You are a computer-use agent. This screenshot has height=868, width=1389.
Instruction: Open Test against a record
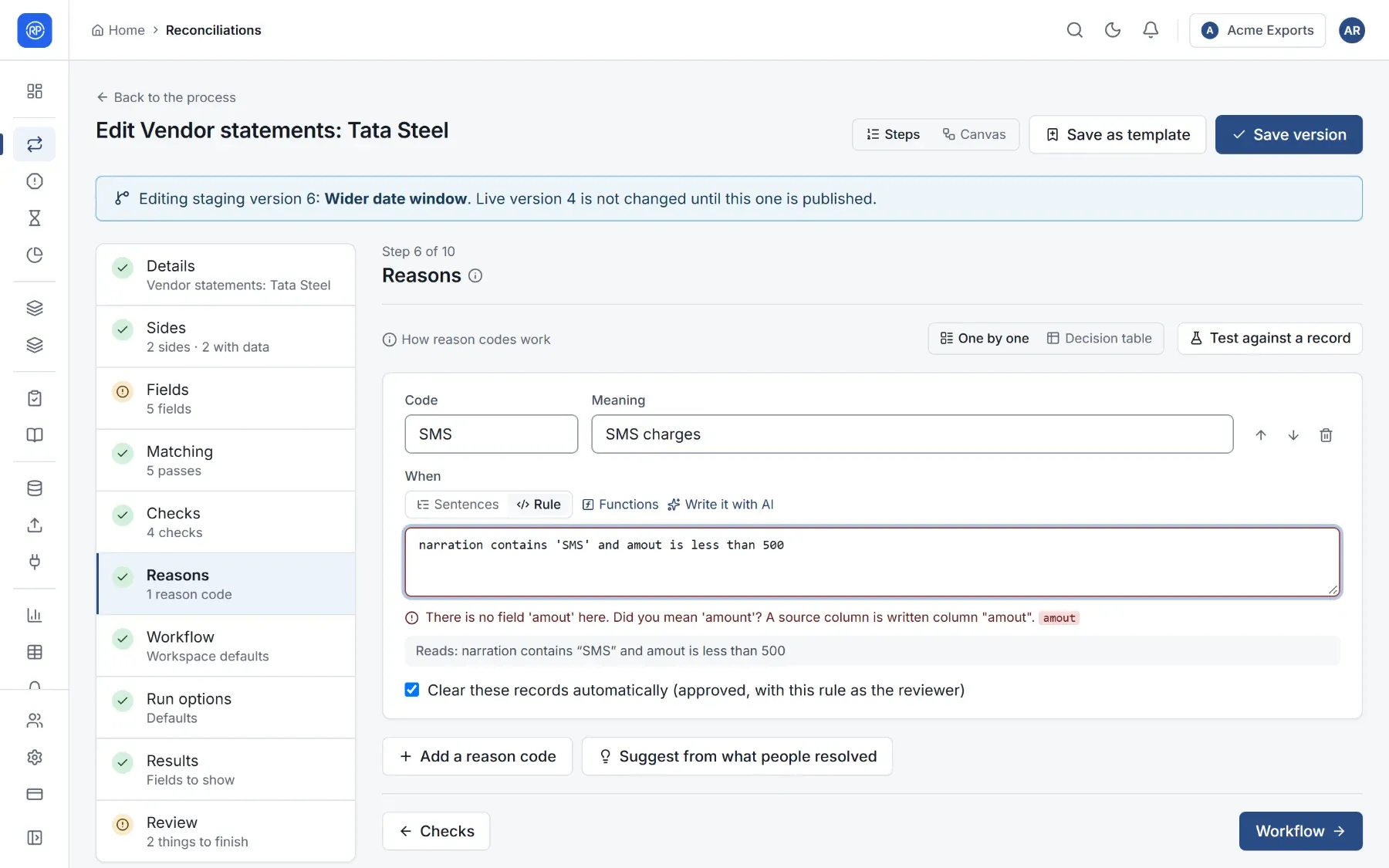1270,339
